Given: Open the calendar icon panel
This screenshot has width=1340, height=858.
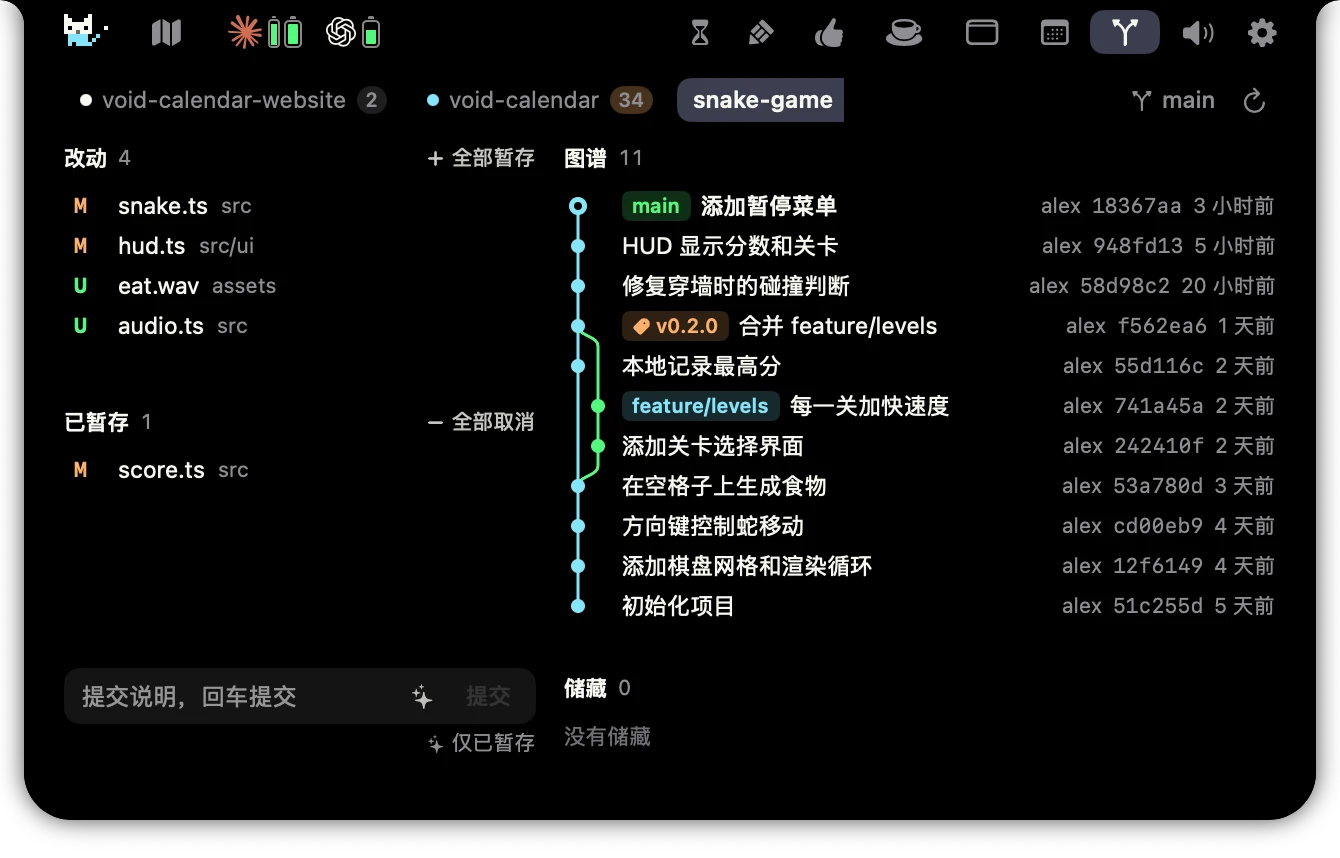Looking at the screenshot, I should (1054, 33).
